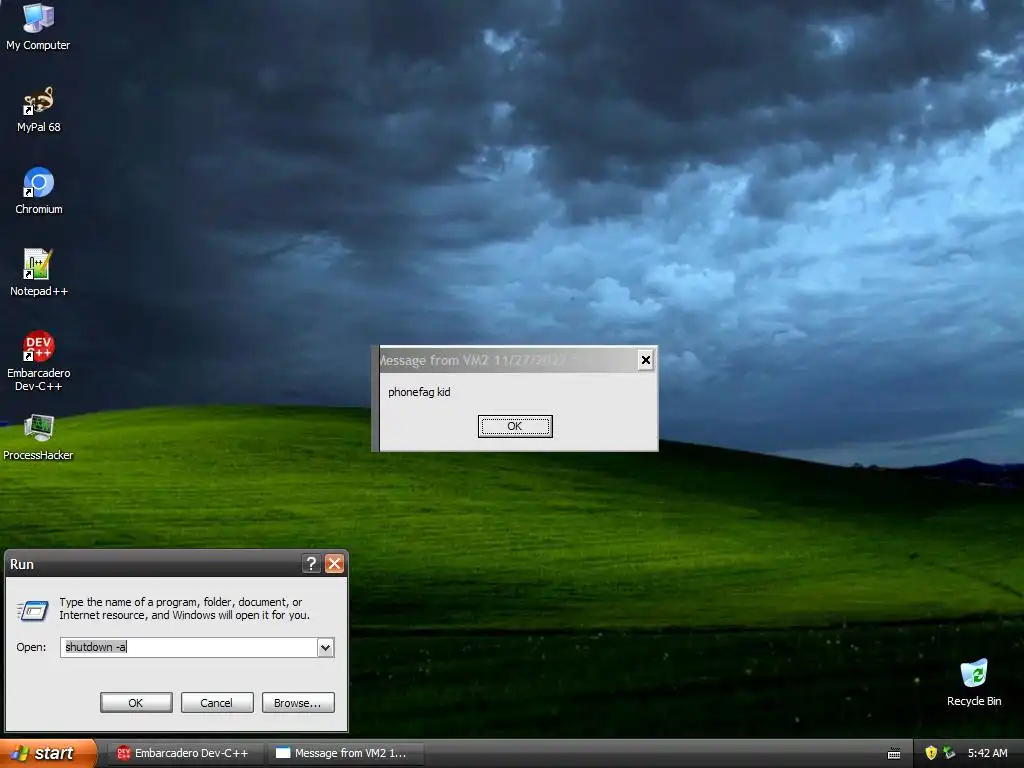The width and height of the screenshot is (1024, 768).
Task: Click OK in the Run dialog
Action: [136, 703]
